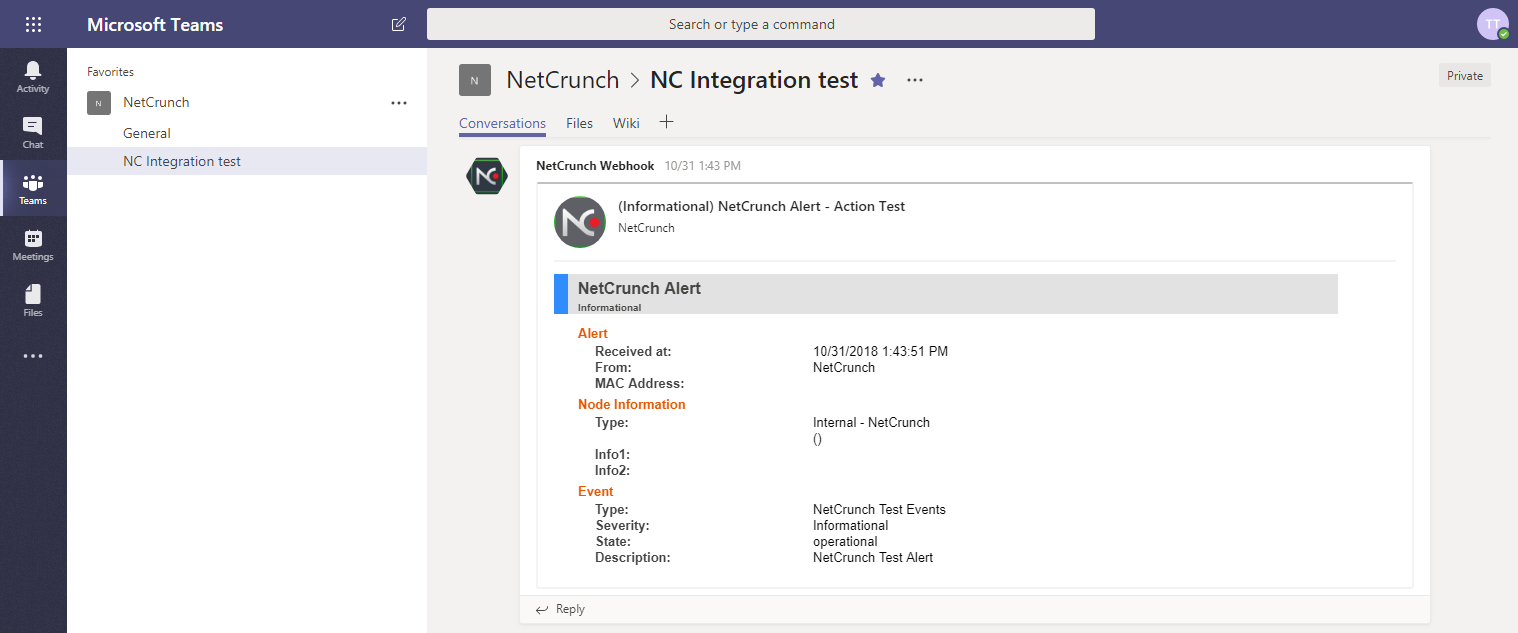Click the Received at label

[633, 351]
